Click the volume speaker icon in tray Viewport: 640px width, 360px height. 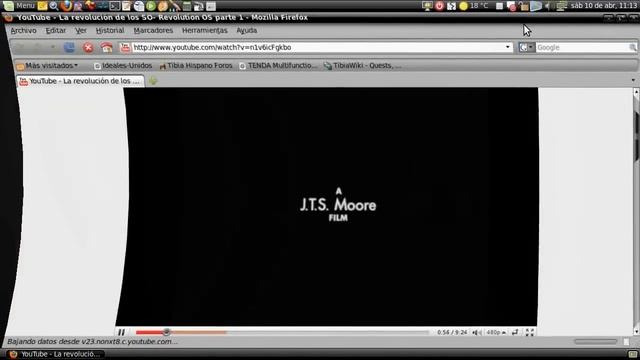point(549,6)
